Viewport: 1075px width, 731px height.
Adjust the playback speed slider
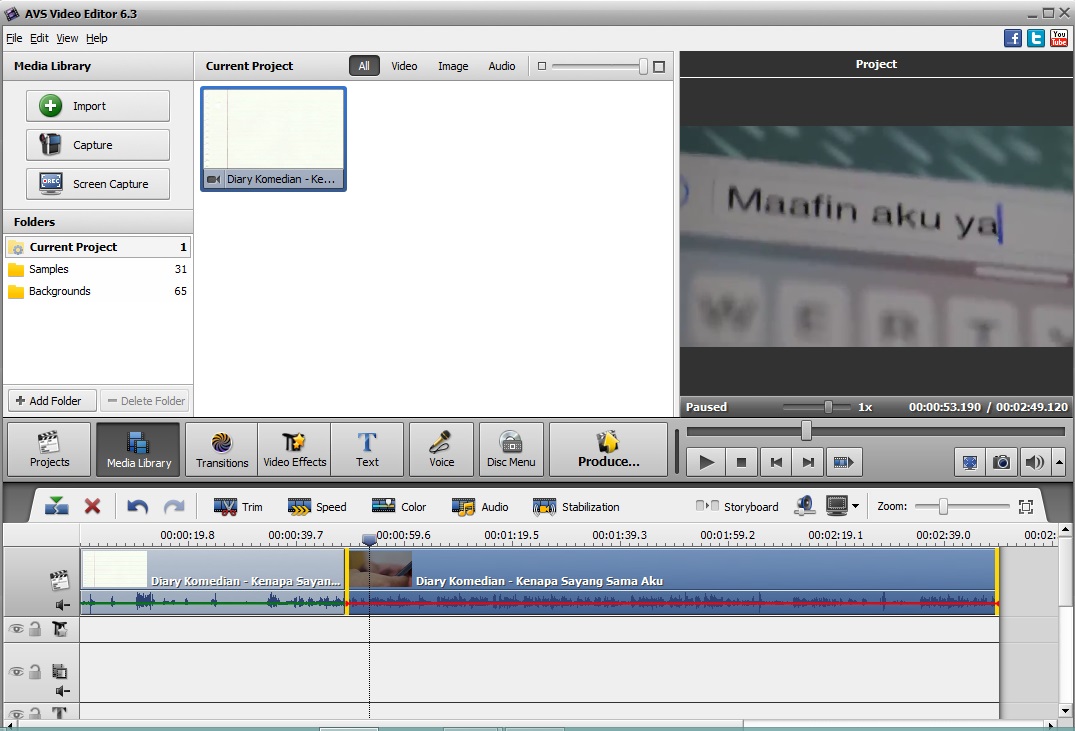pyautogui.click(x=828, y=407)
